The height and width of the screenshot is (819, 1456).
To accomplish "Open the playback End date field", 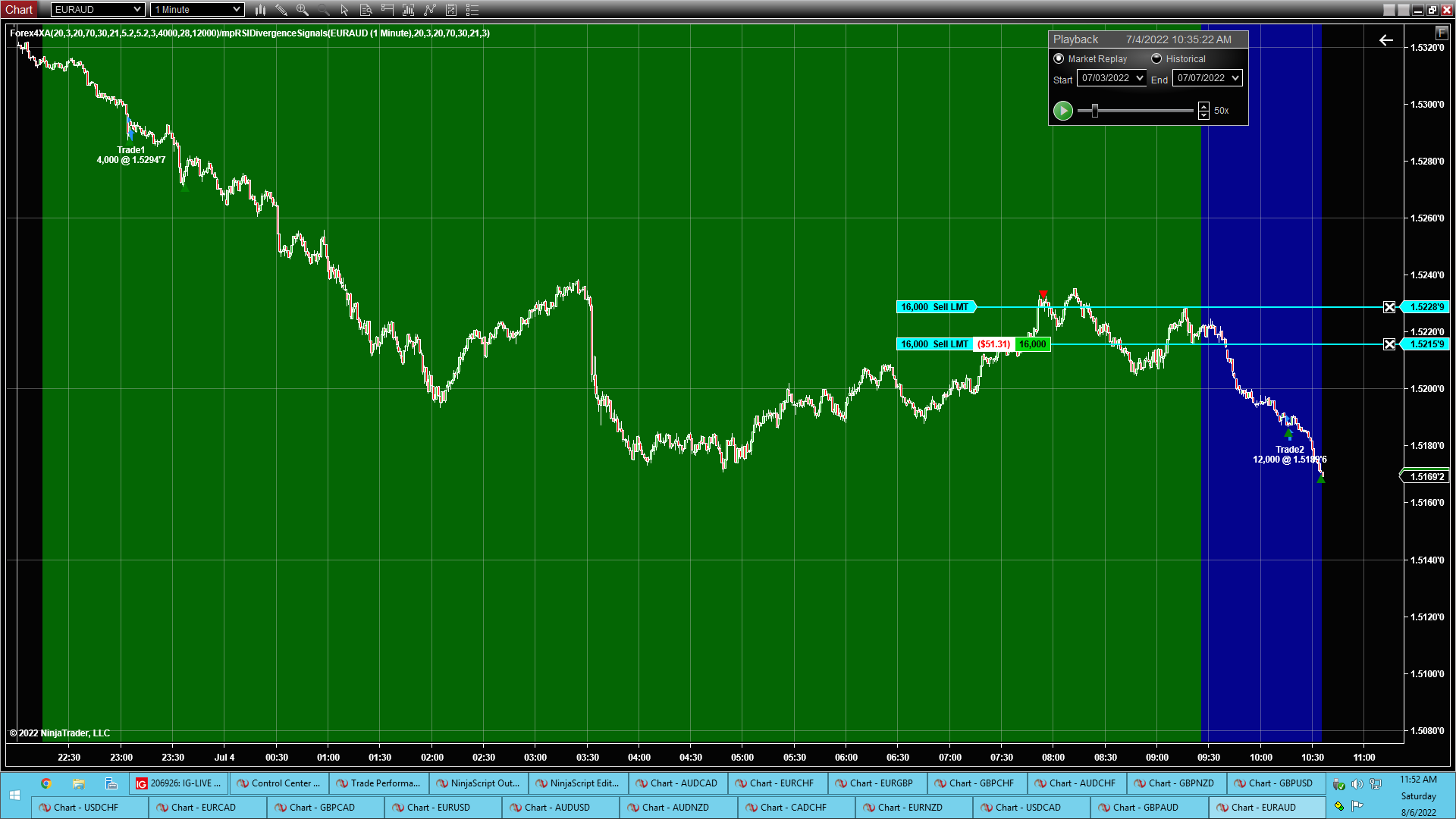I will click(1207, 78).
